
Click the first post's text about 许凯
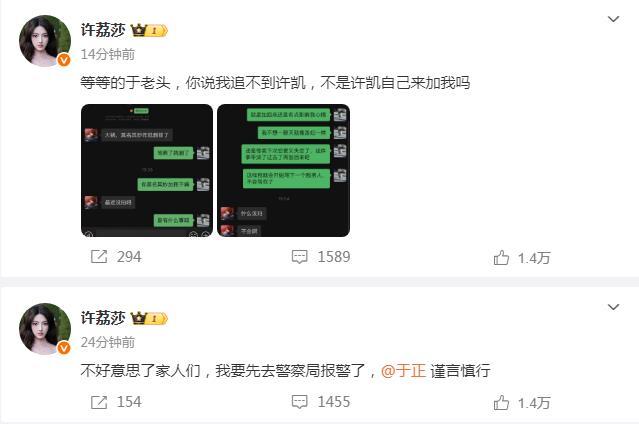pyautogui.click(x=275, y=83)
